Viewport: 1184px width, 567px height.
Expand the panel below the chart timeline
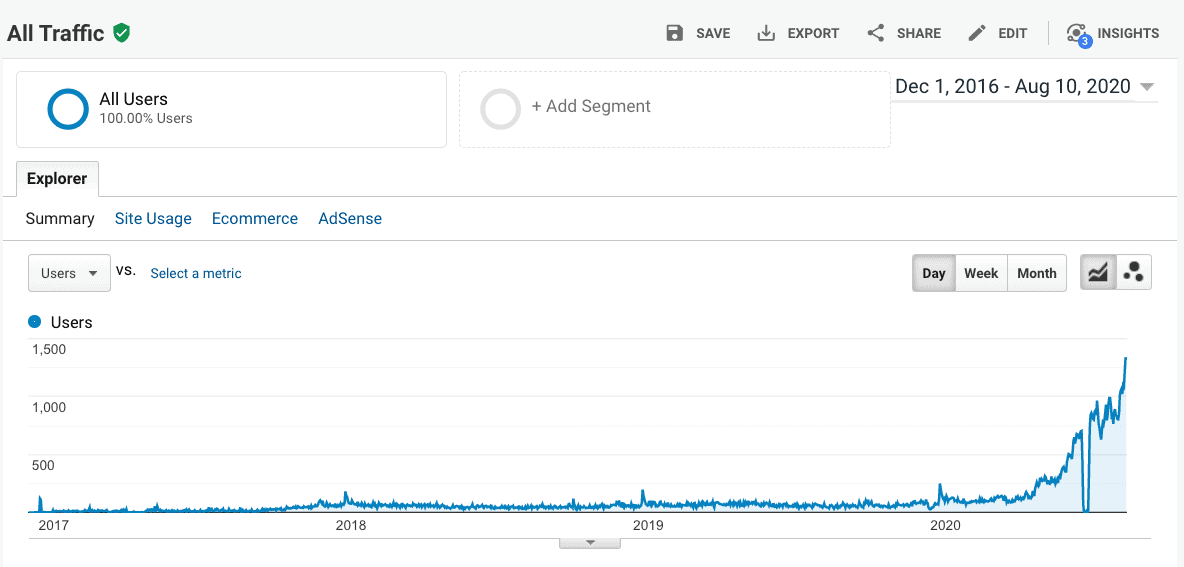[590, 543]
